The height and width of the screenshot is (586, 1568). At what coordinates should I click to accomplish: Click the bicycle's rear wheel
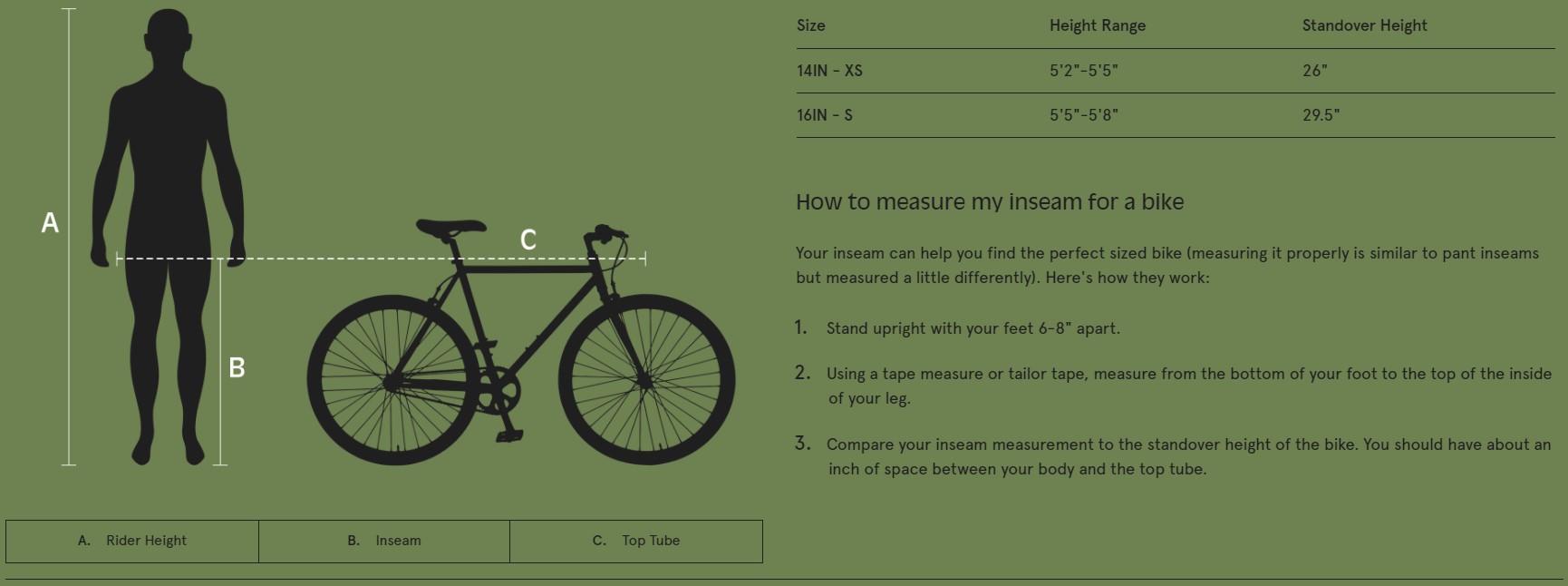click(x=392, y=381)
